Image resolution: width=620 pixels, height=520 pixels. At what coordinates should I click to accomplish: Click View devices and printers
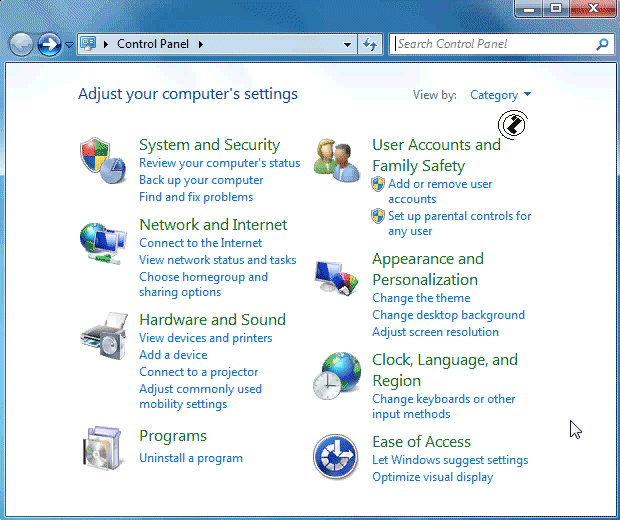click(x=206, y=338)
